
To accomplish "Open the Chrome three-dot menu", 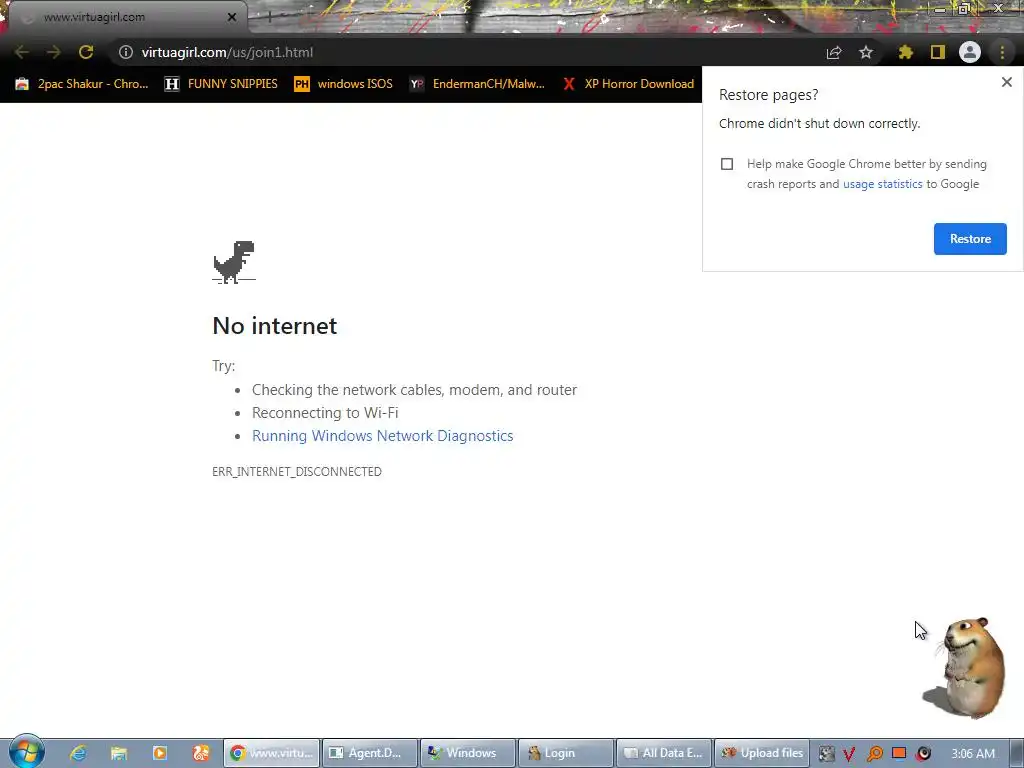I will click(1002, 52).
